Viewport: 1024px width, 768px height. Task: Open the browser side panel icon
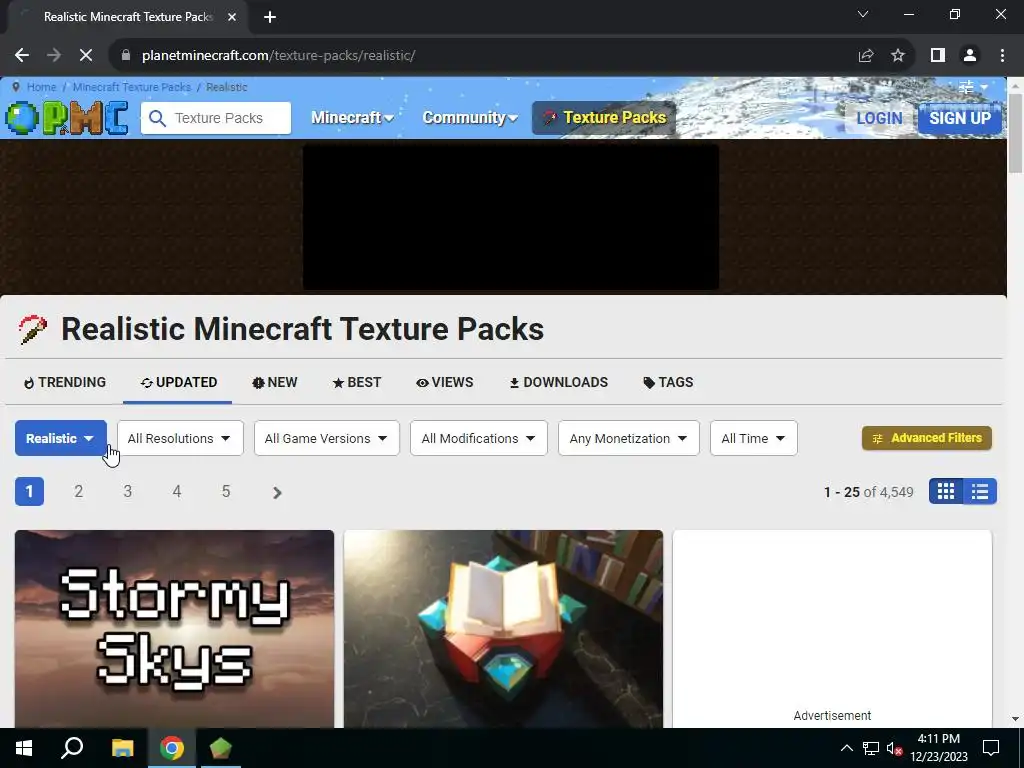point(938,56)
